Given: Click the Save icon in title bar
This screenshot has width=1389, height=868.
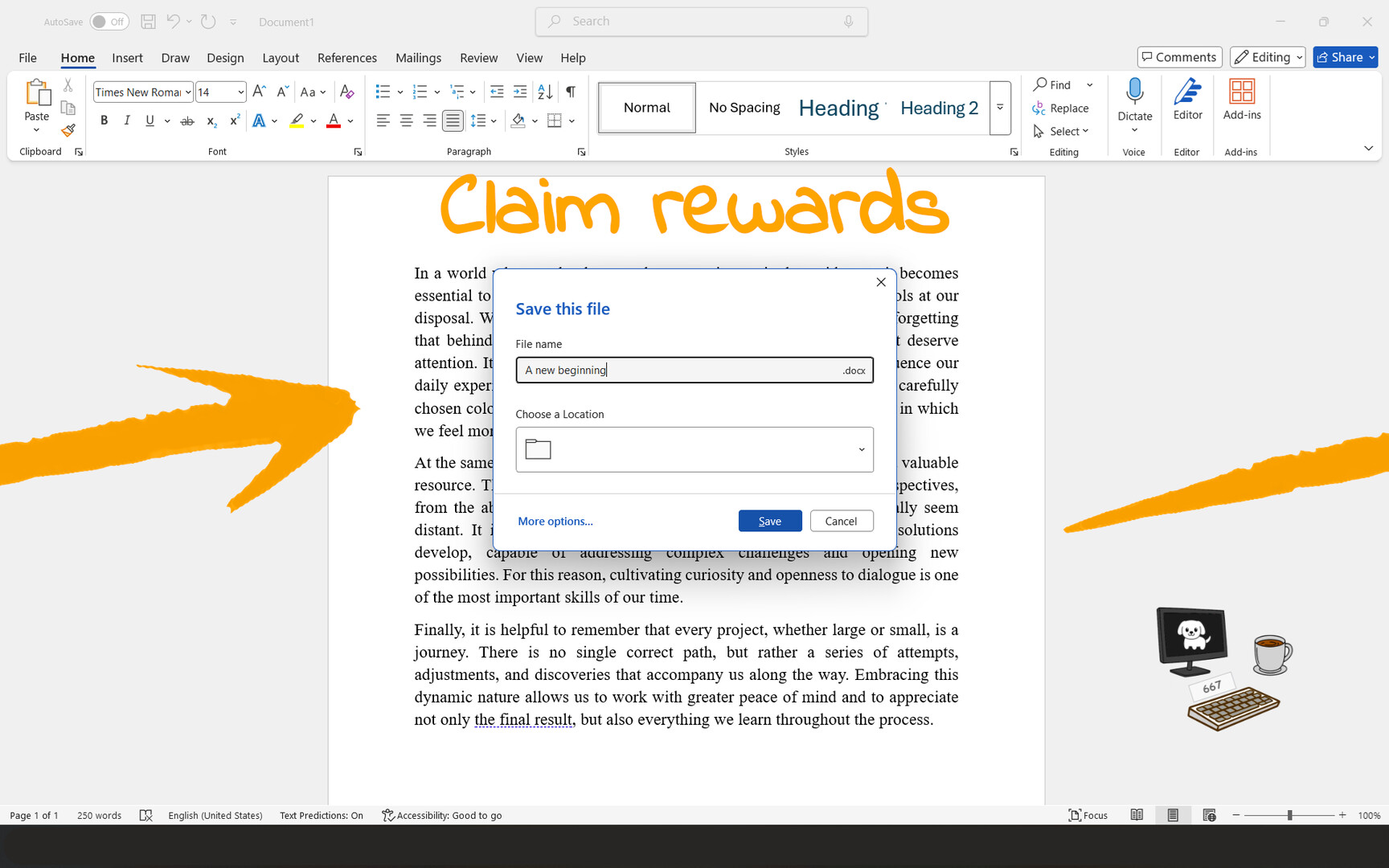Looking at the screenshot, I should [x=148, y=22].
